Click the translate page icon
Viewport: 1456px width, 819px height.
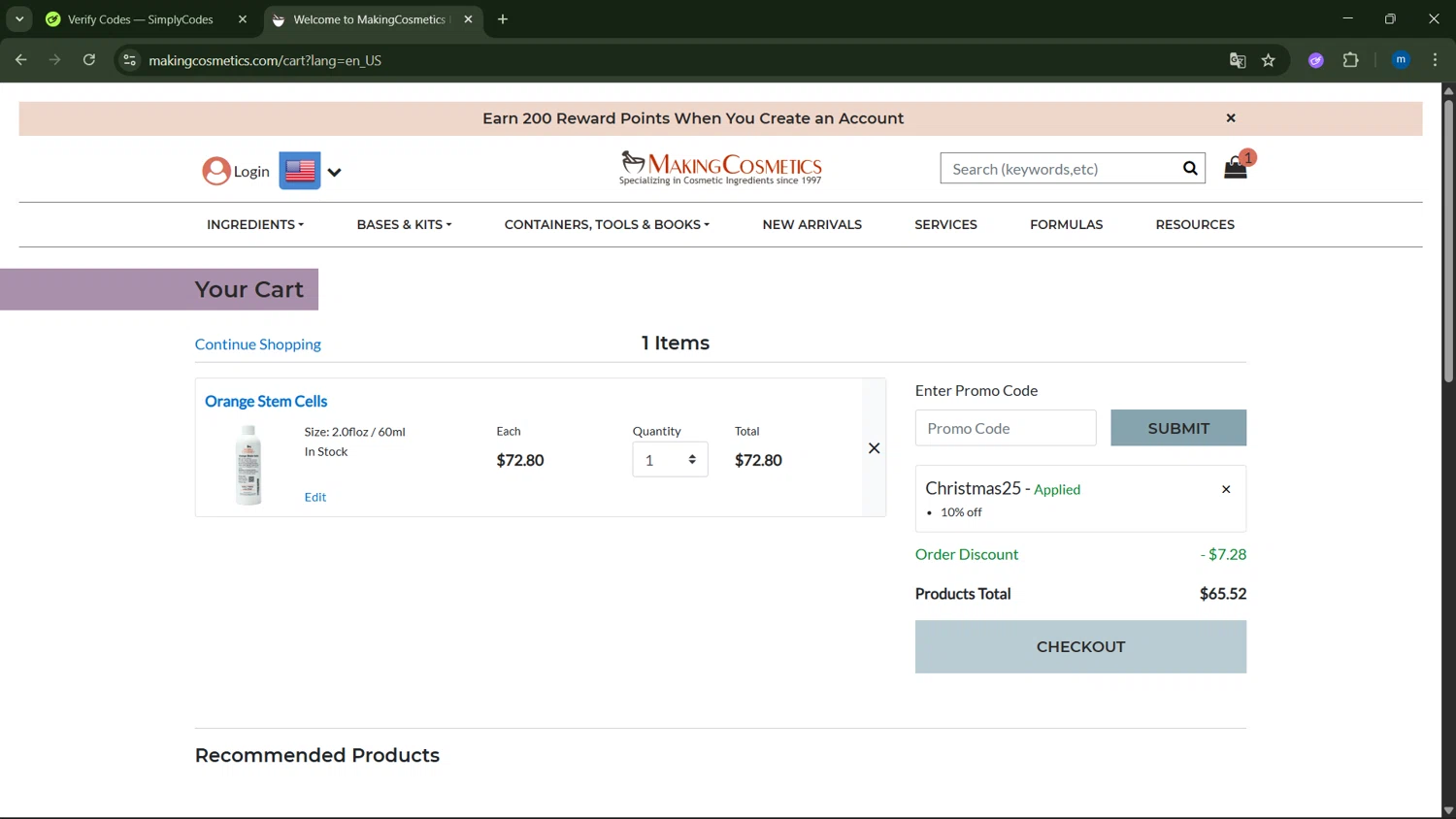1238,60
